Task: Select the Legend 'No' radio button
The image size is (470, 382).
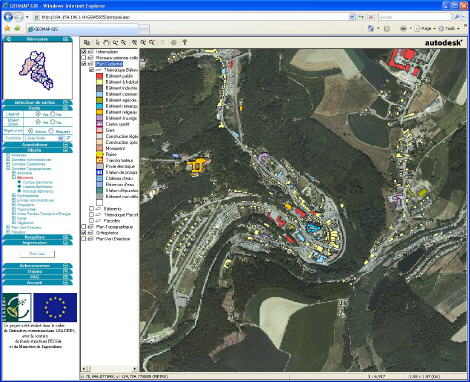Action: [53, 114]
